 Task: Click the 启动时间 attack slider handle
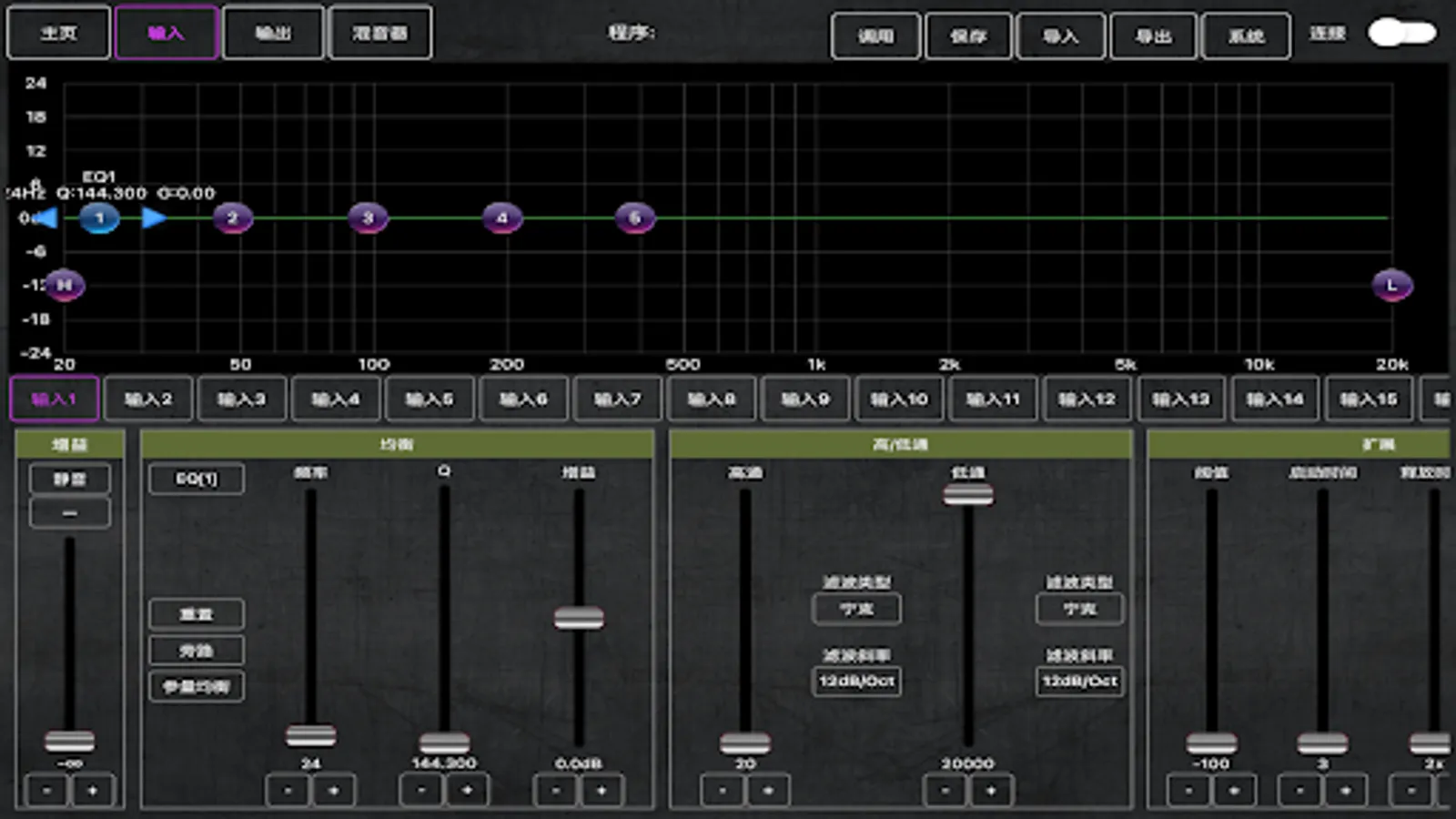coord(1322,743)
